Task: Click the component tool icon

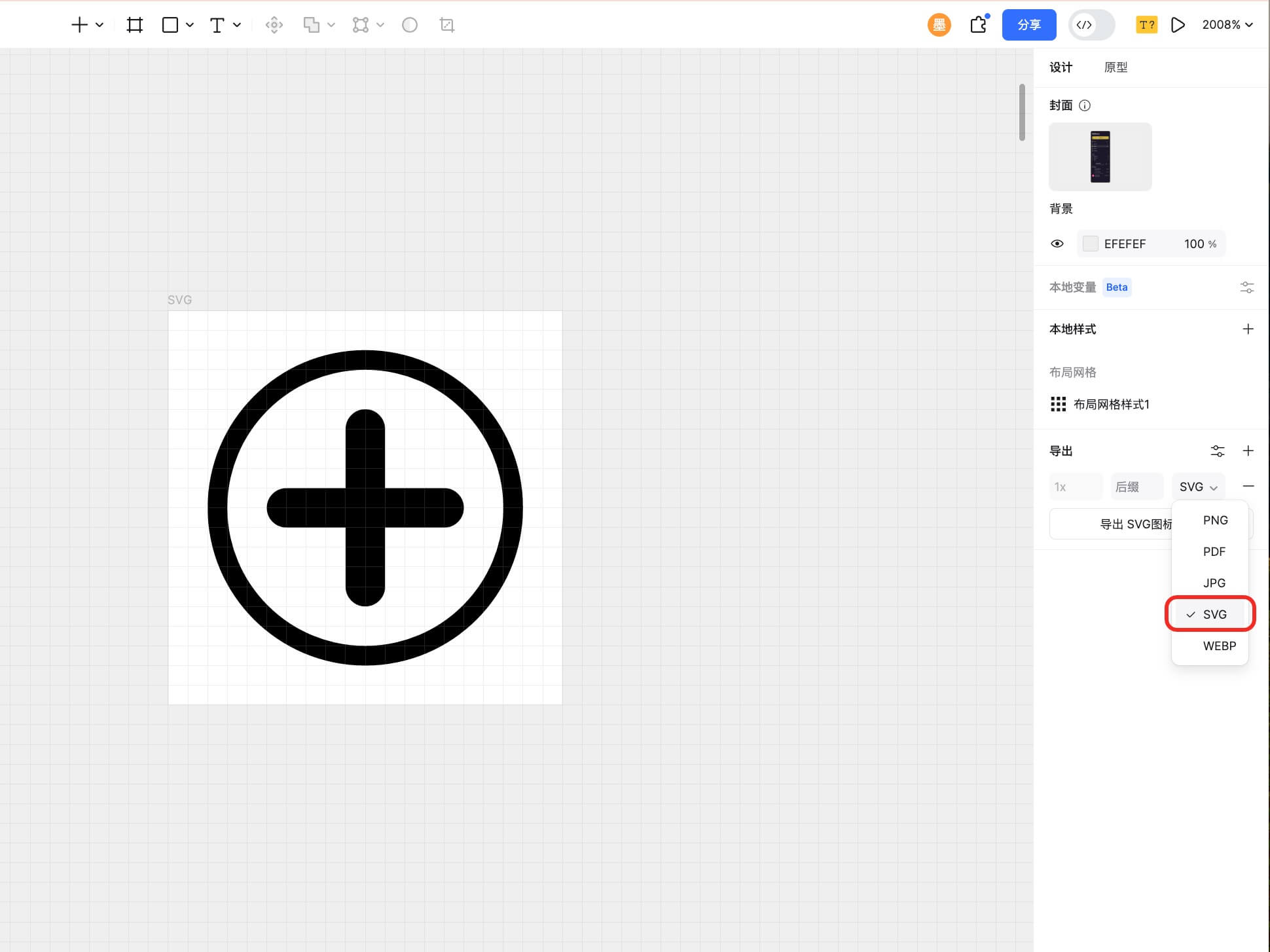Action: pos(274,25)
